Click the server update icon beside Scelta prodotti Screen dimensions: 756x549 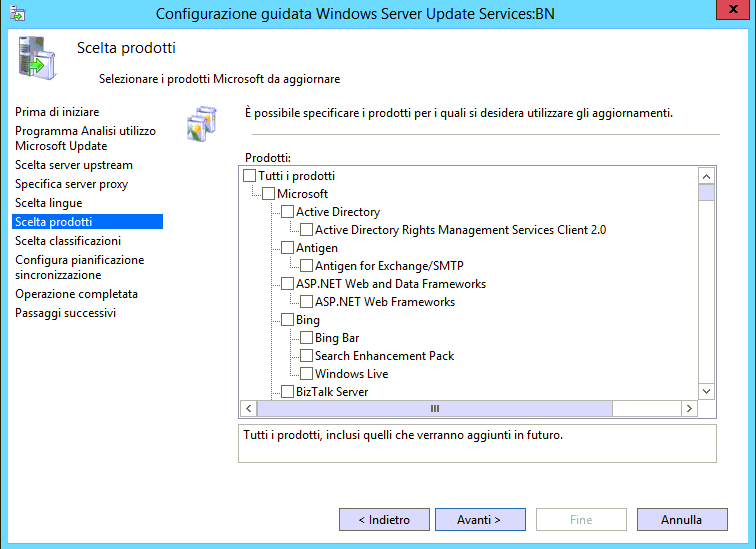click(36, 60)
